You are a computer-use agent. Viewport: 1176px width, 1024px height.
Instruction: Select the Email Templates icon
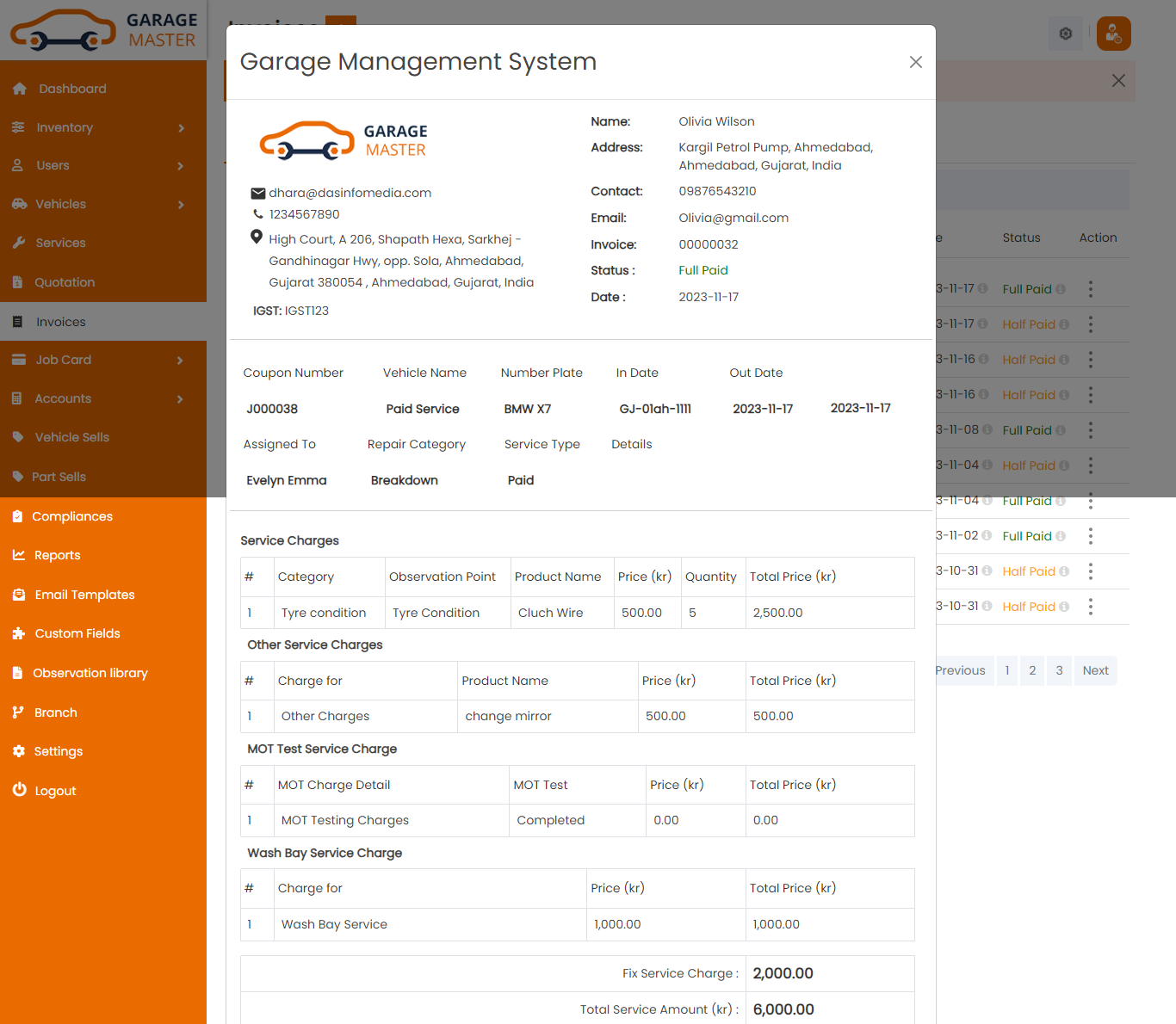click(x=20, y=594)
